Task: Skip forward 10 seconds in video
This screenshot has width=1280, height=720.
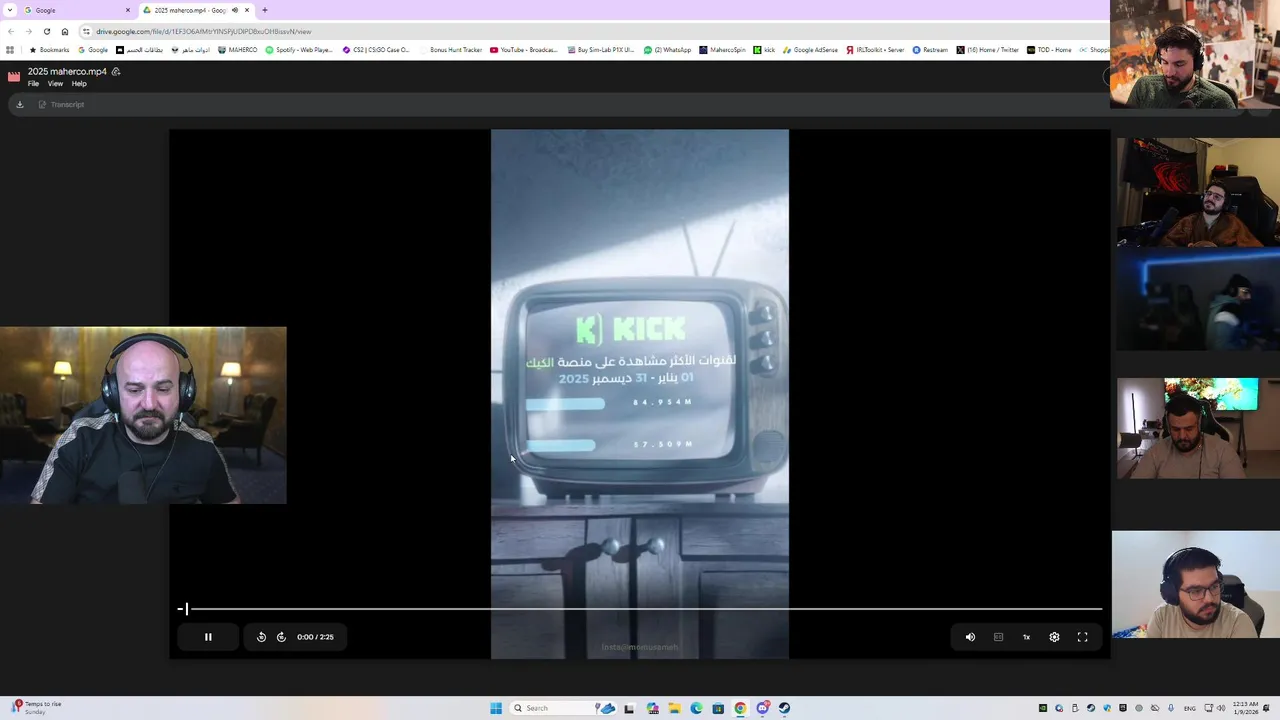Action: (x=281, y=637)
